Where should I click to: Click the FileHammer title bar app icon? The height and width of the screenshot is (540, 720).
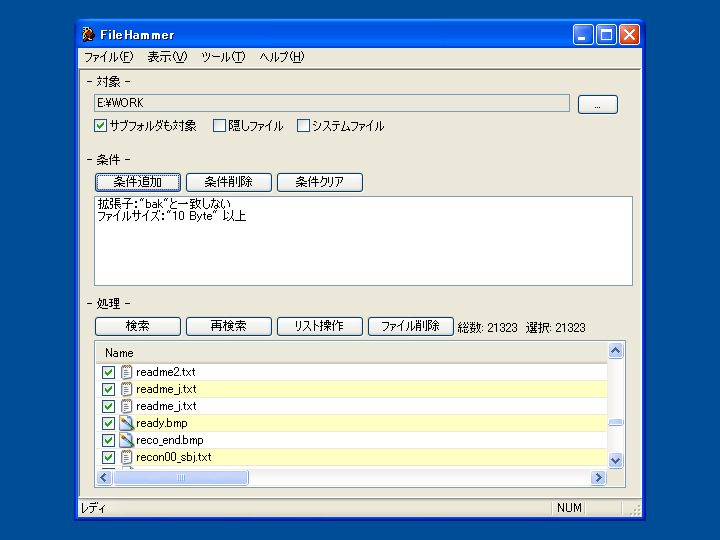tap(88, 34)
